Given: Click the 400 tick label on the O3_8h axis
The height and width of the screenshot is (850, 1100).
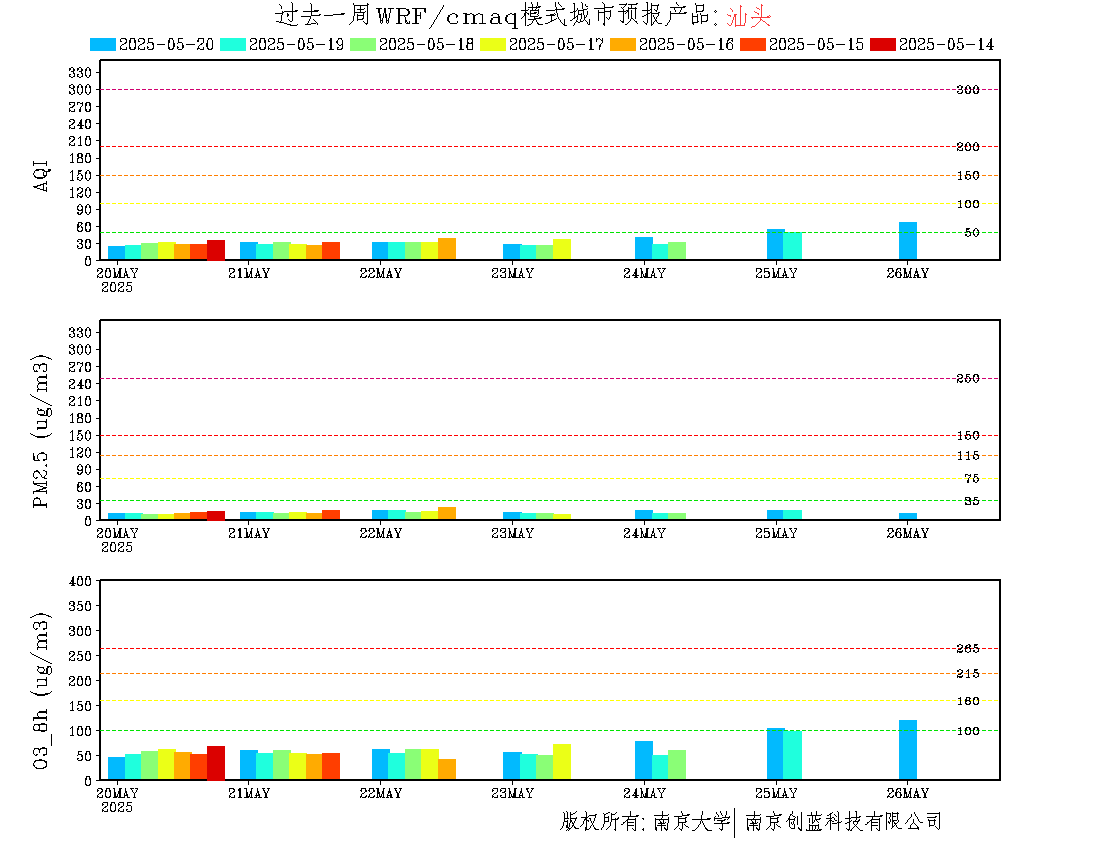Looking at the screenshot, I should [80, 581].
